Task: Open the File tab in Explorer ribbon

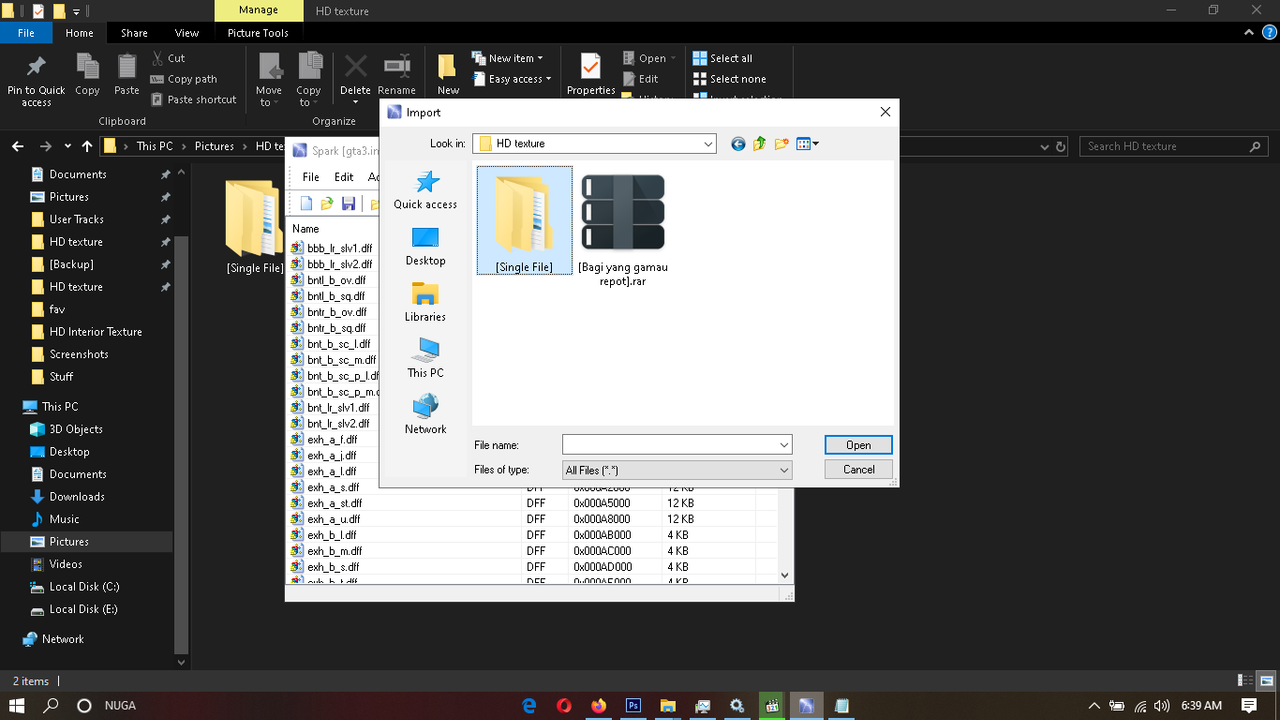Action: [26, 33]
